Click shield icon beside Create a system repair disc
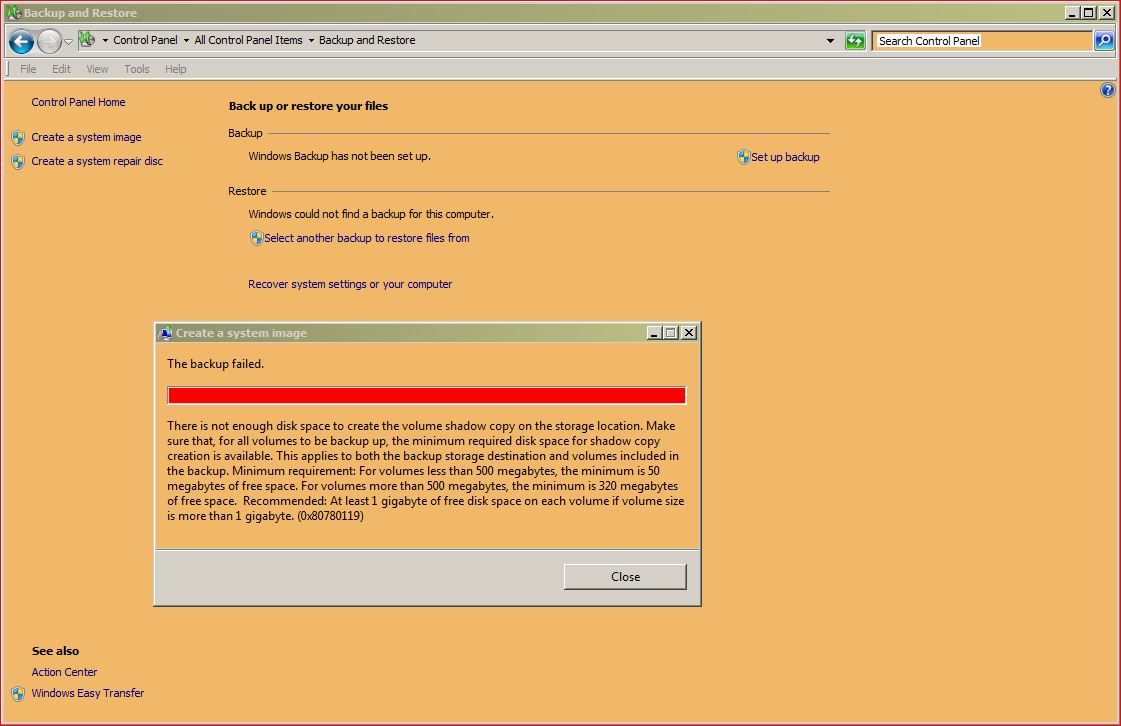The width and height of the screenshot is (1121, 726). click(18, 162)
